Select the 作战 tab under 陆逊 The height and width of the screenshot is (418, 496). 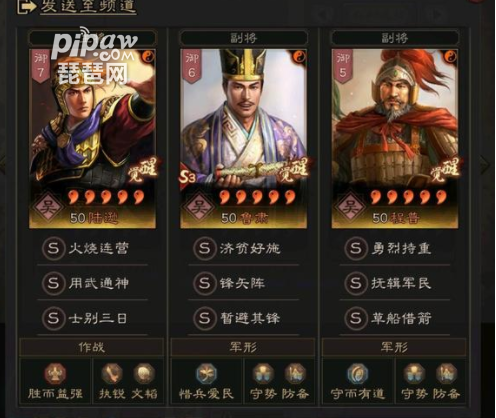coord(92,347)
